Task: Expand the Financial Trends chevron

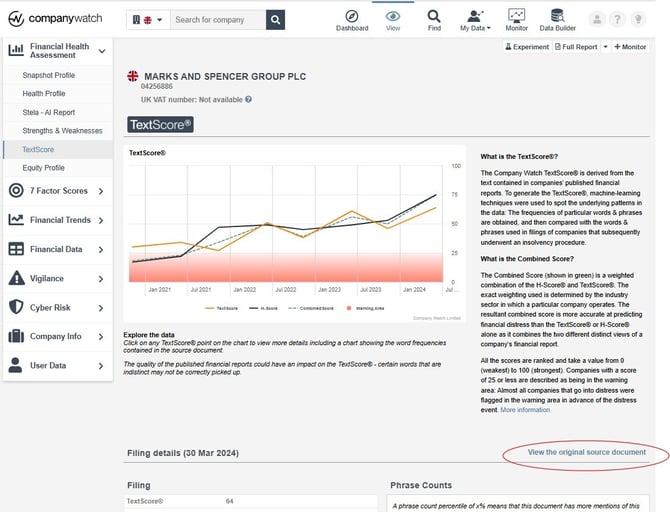Action: coord(101,220)
